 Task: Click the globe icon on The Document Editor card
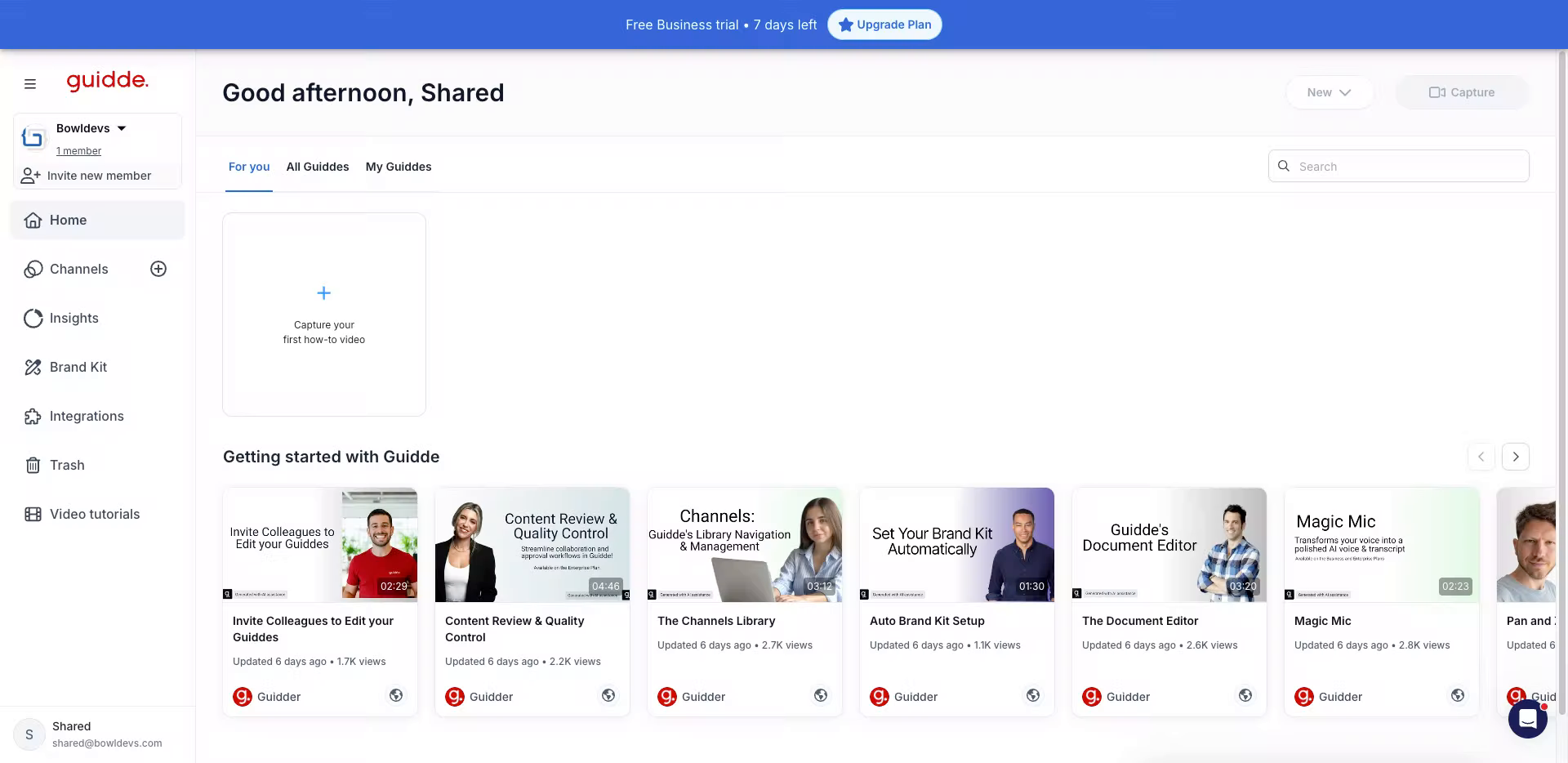click(x=1245, y=695)
